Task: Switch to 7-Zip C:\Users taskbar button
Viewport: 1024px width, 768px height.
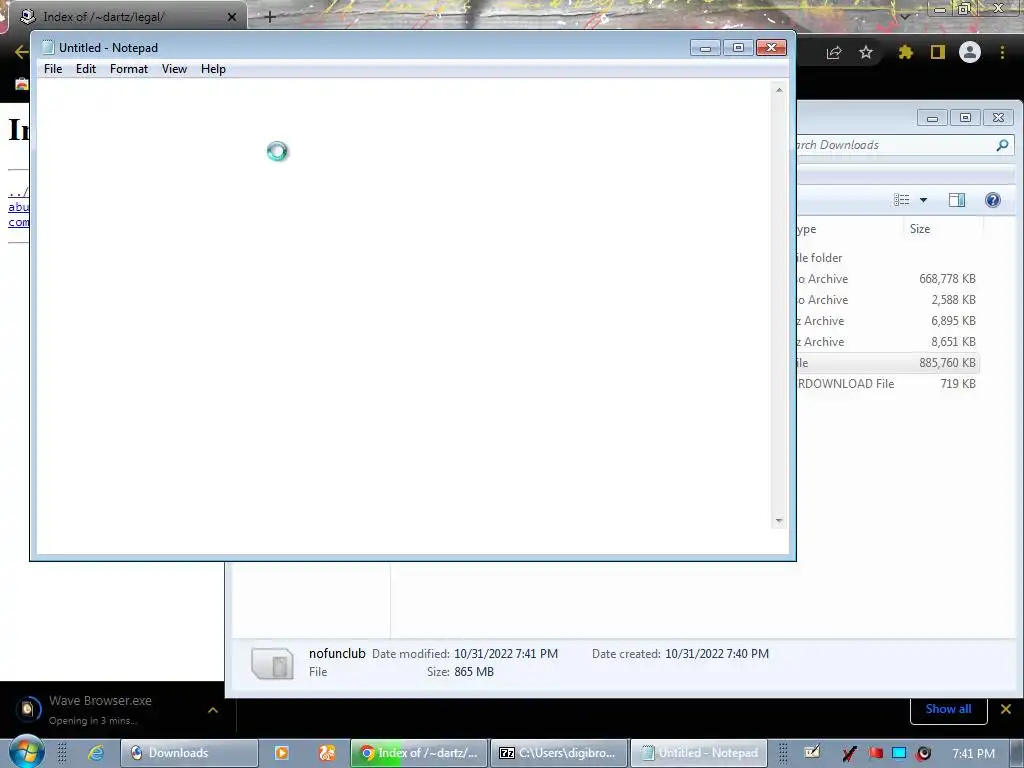Action: [559, 753]
